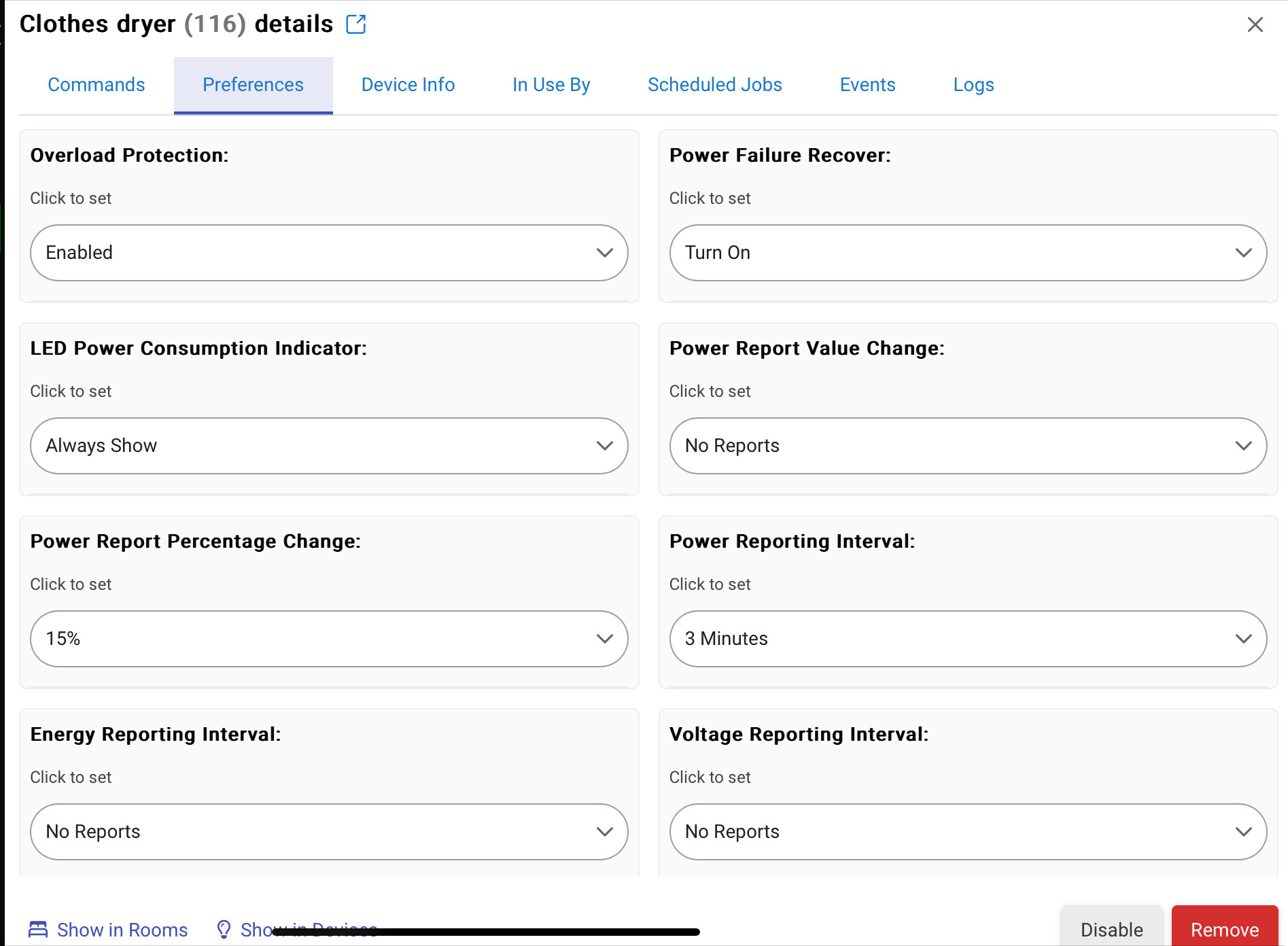
Task: Open LED Power Consumption Indicator dropdown
Action: pyautogui.click(x=329, y=446)
